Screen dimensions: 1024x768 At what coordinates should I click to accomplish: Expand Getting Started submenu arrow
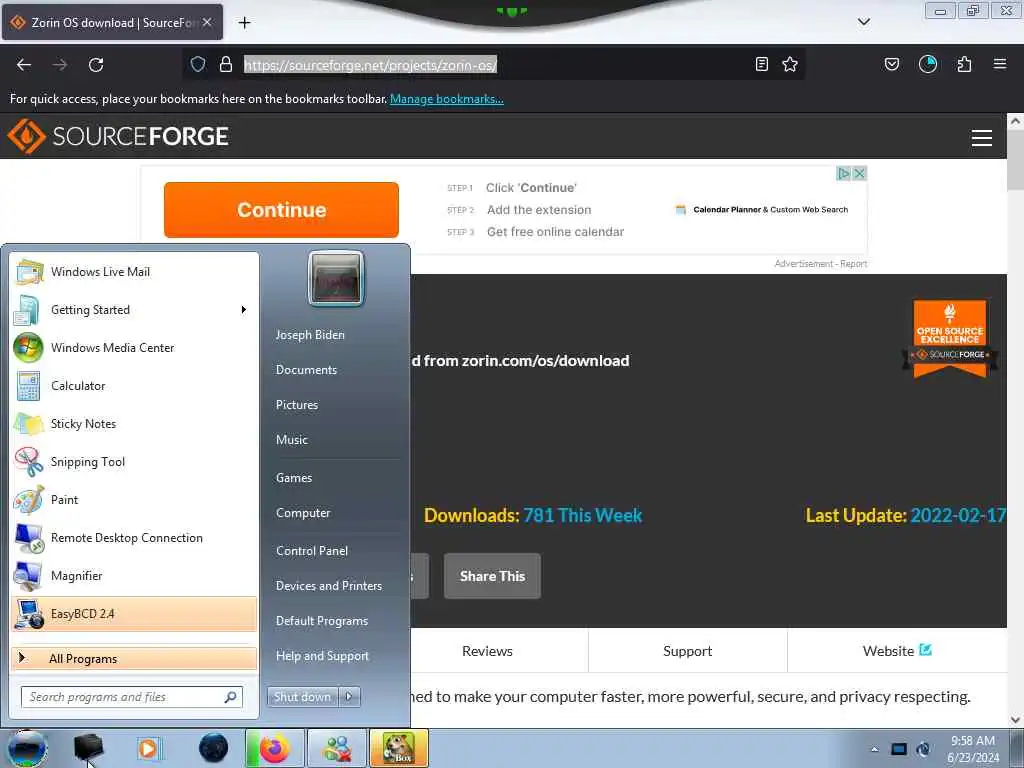[x=244, y=310]
